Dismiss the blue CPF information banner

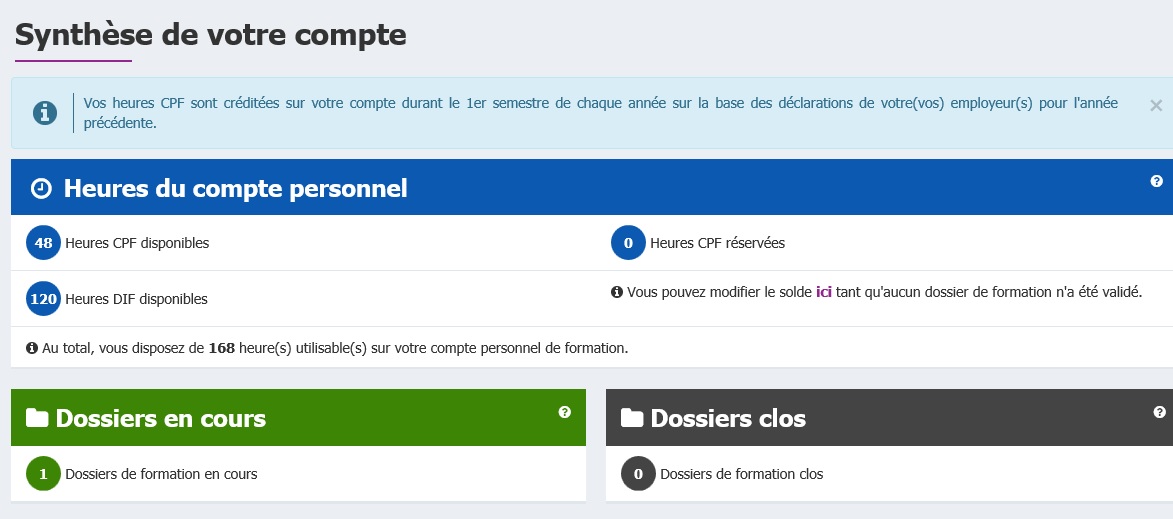tap(1155, 106)
